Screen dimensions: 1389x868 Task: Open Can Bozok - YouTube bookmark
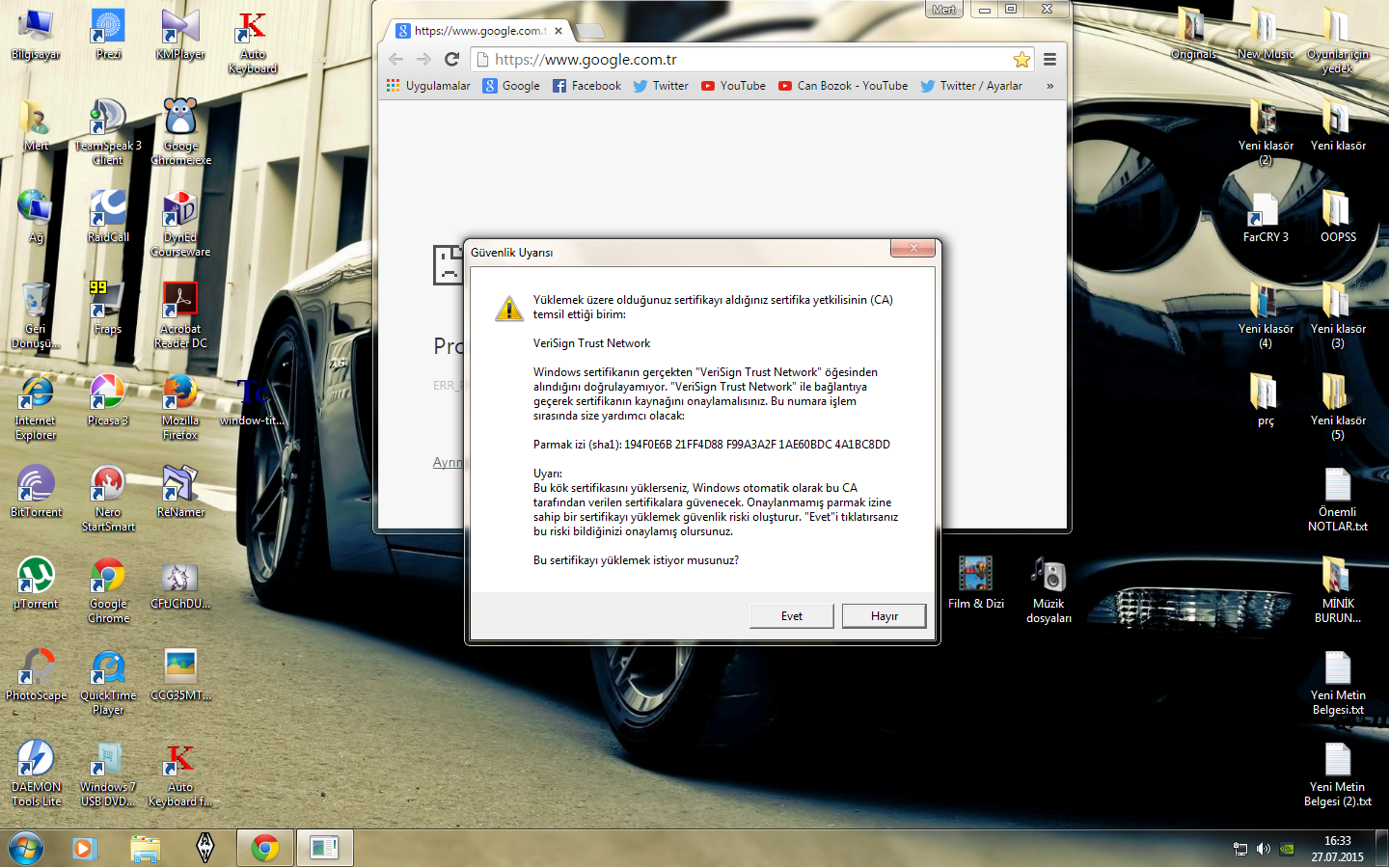tap(843, 86)
